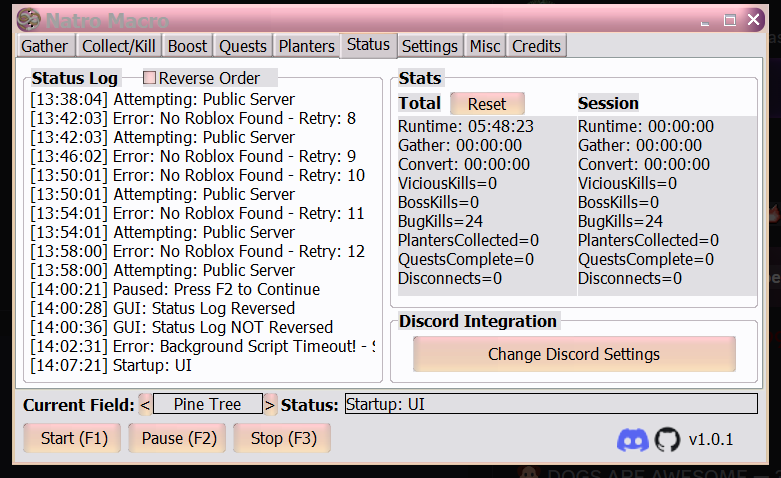This screenshot has height=478, width=781.
Task: Click the Pine Tree current field box
Action: tap(207, 404)
